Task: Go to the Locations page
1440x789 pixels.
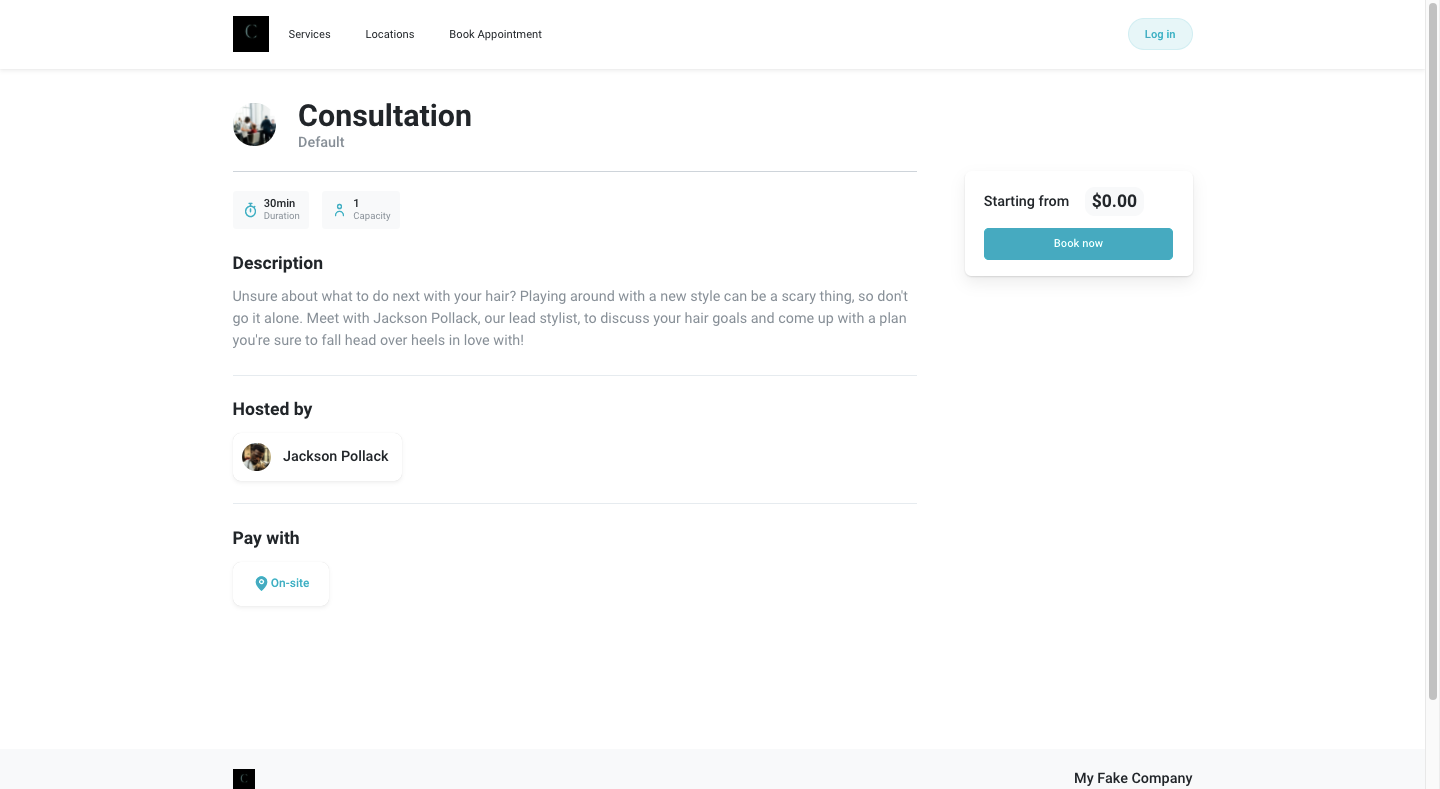Action: point(389,34)
